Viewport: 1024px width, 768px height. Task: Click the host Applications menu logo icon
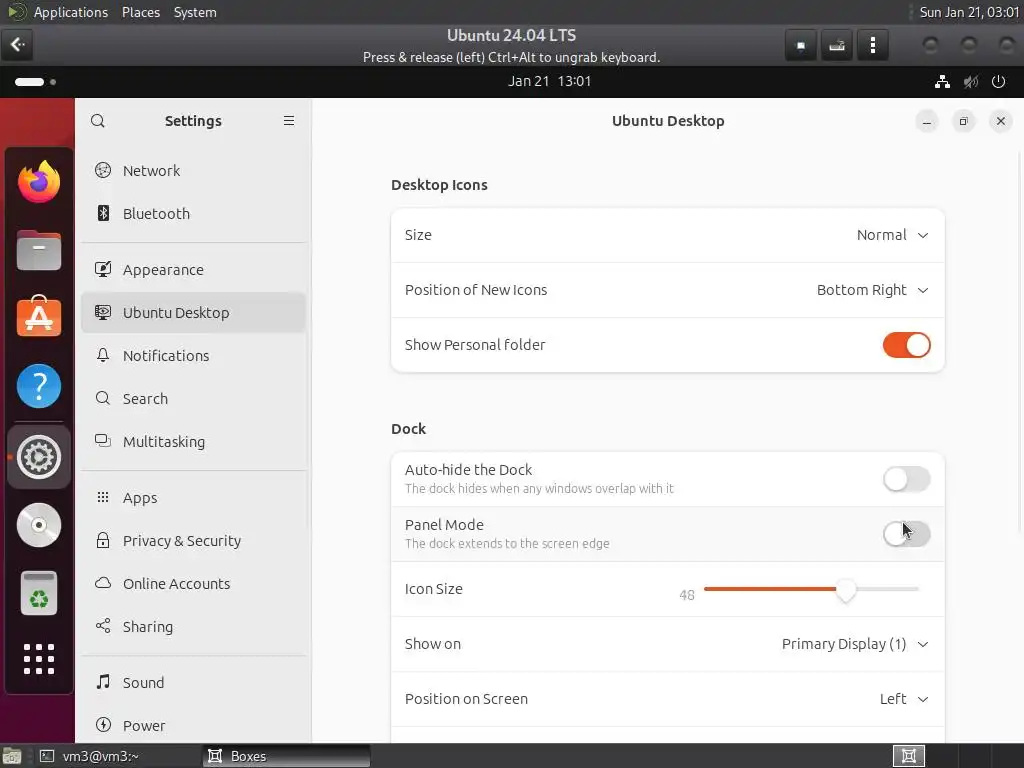pos(17,12)
